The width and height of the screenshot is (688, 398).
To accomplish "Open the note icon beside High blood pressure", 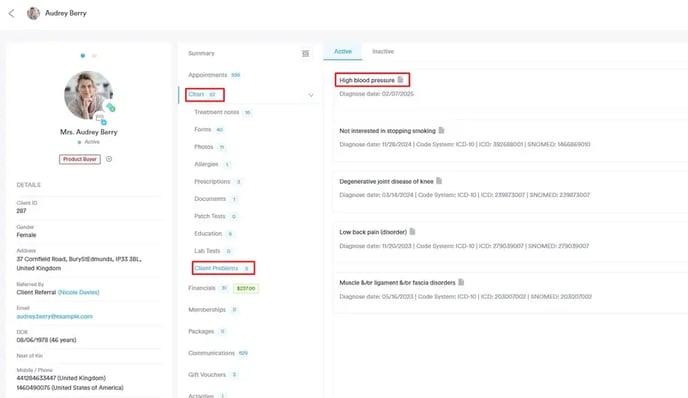I will pos(400,80).
